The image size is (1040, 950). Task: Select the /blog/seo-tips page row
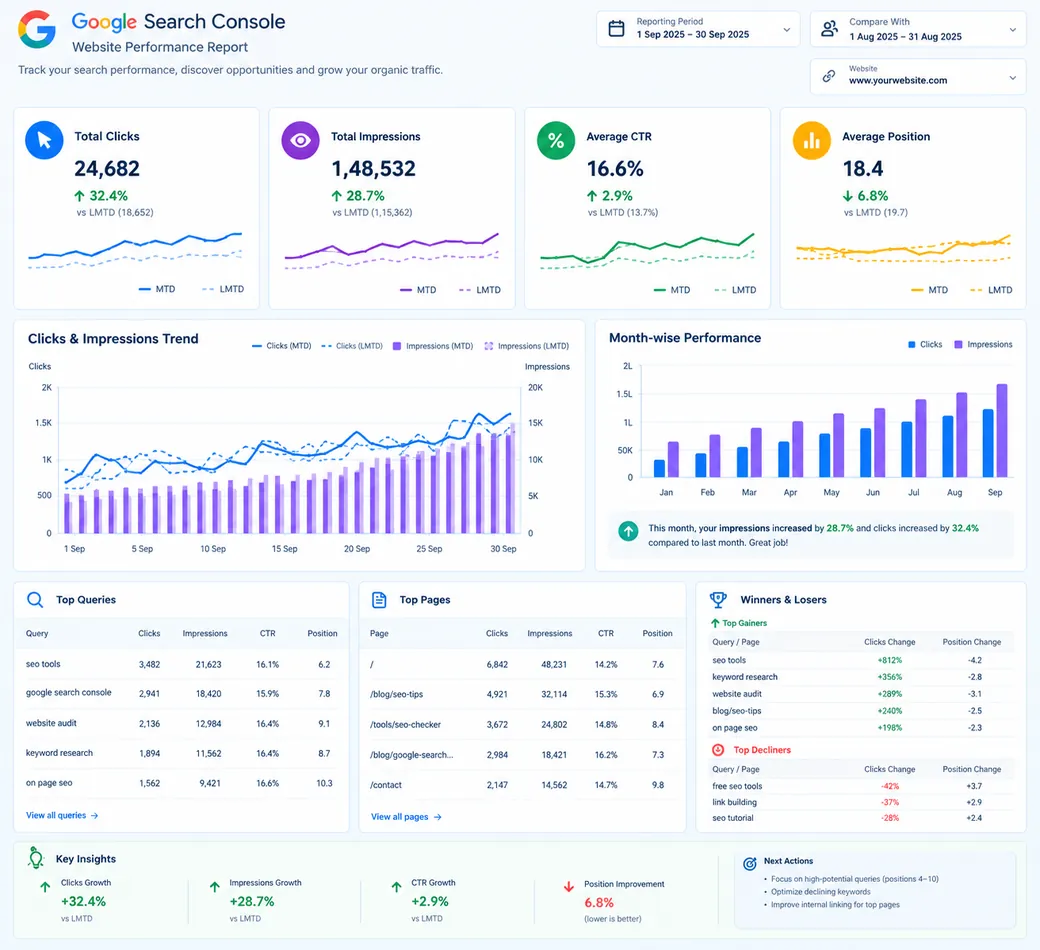[x=522, y=694]
